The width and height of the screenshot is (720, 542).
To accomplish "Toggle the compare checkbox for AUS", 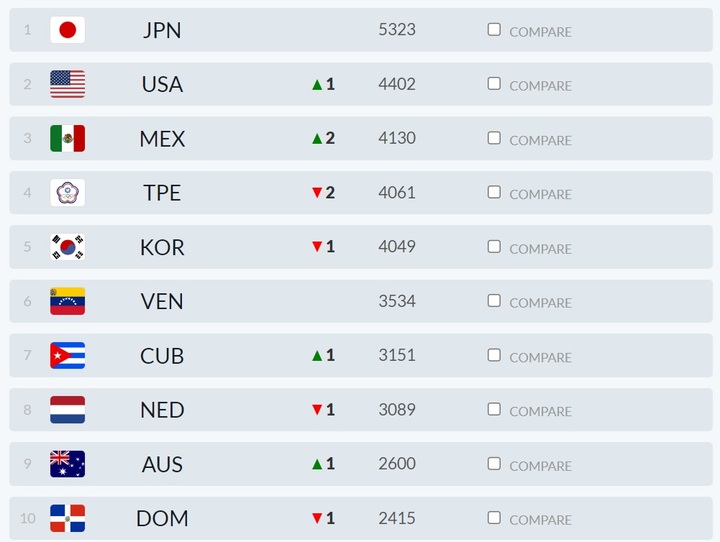I will click(494, 463).
